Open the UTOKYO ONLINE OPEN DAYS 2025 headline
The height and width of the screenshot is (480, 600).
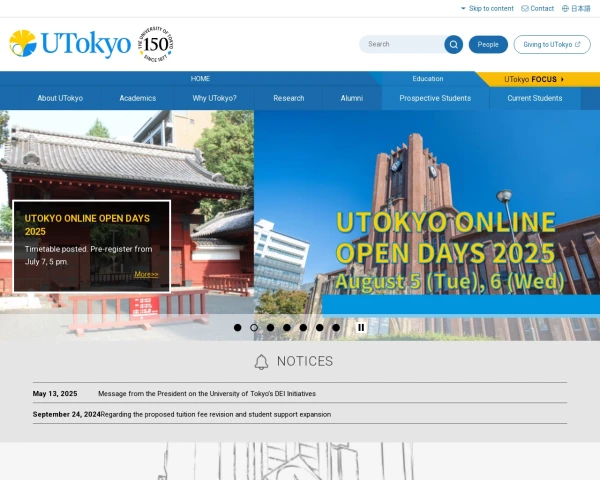pyautogui.click(x=87, y=225)
